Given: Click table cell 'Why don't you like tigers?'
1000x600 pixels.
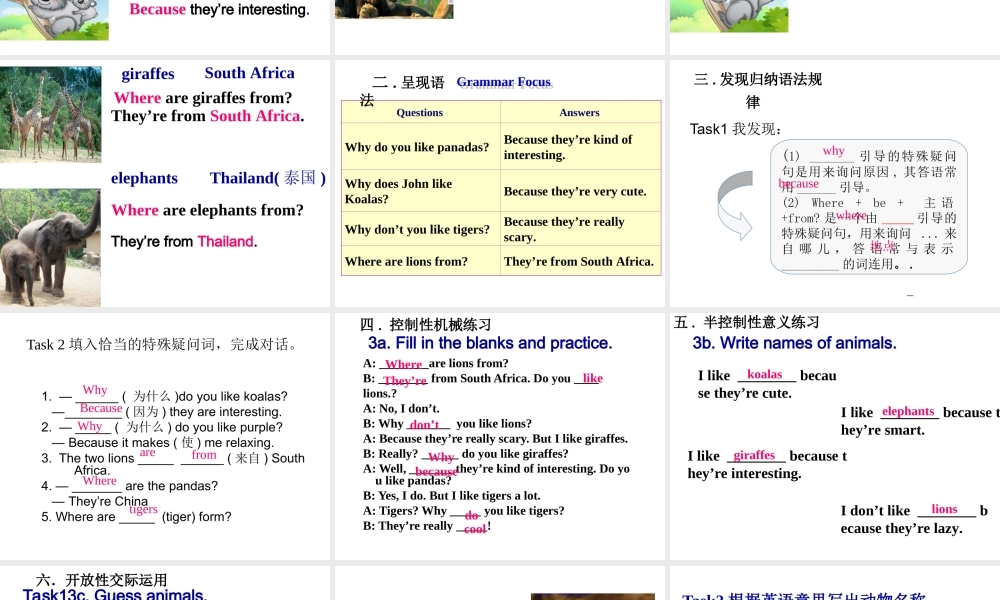Looking at the screenshot, I should coord(421,229).
